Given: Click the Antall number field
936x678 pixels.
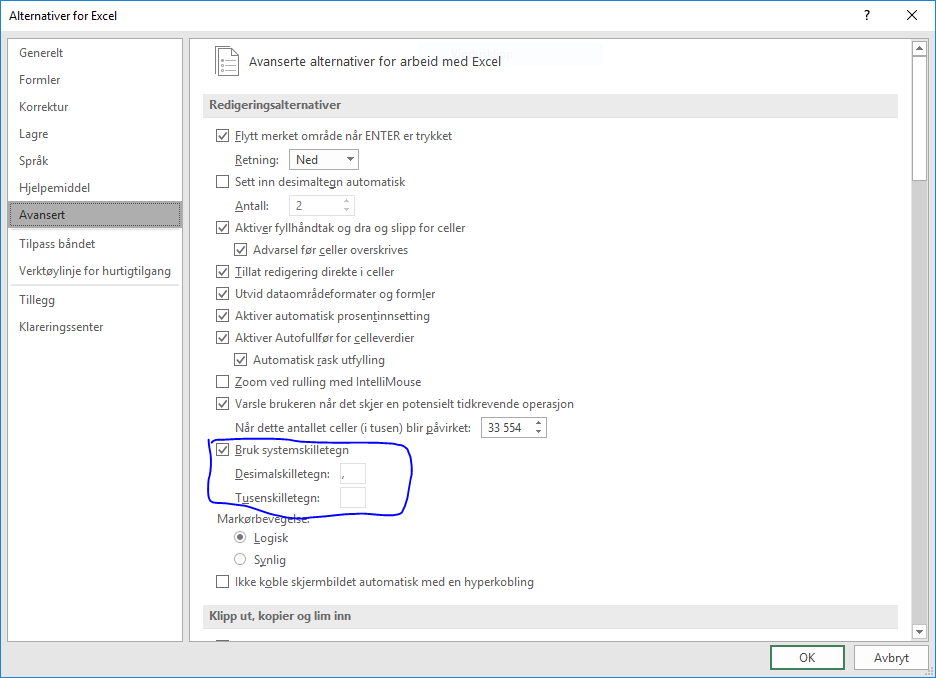Looking at the screenshot, I should tap(315, 206).
